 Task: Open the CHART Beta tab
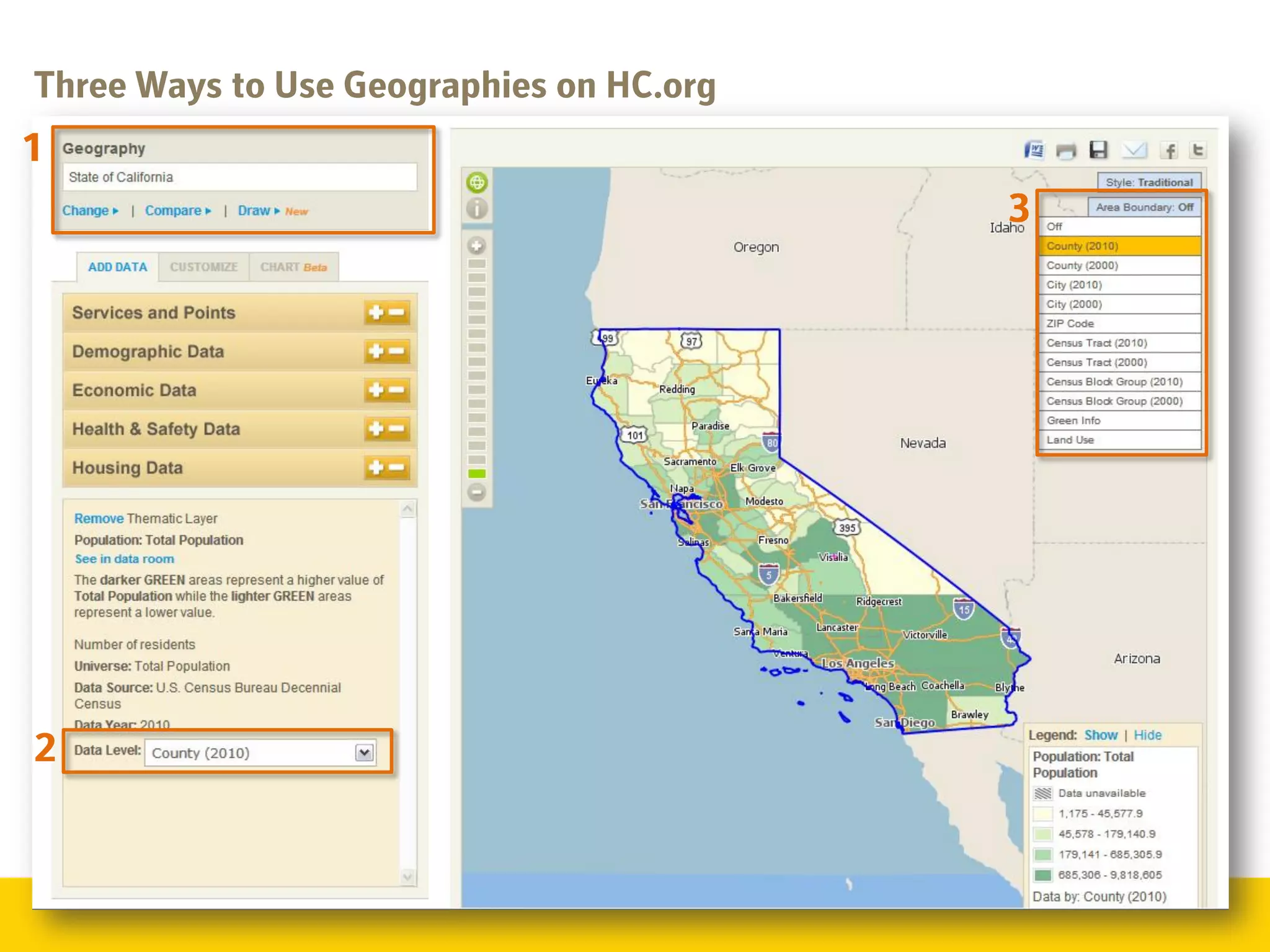293,267
